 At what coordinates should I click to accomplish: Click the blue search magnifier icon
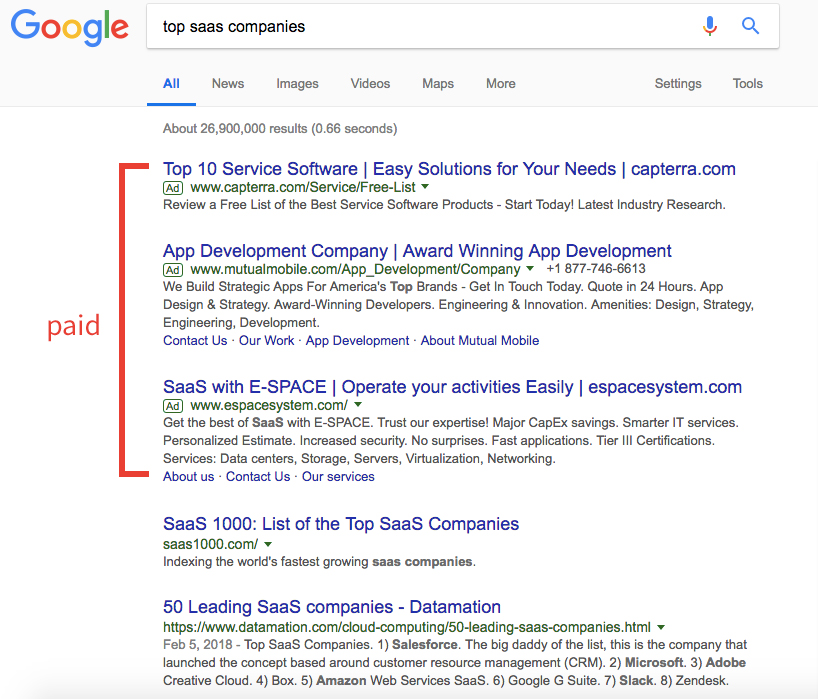click(750, 26)
